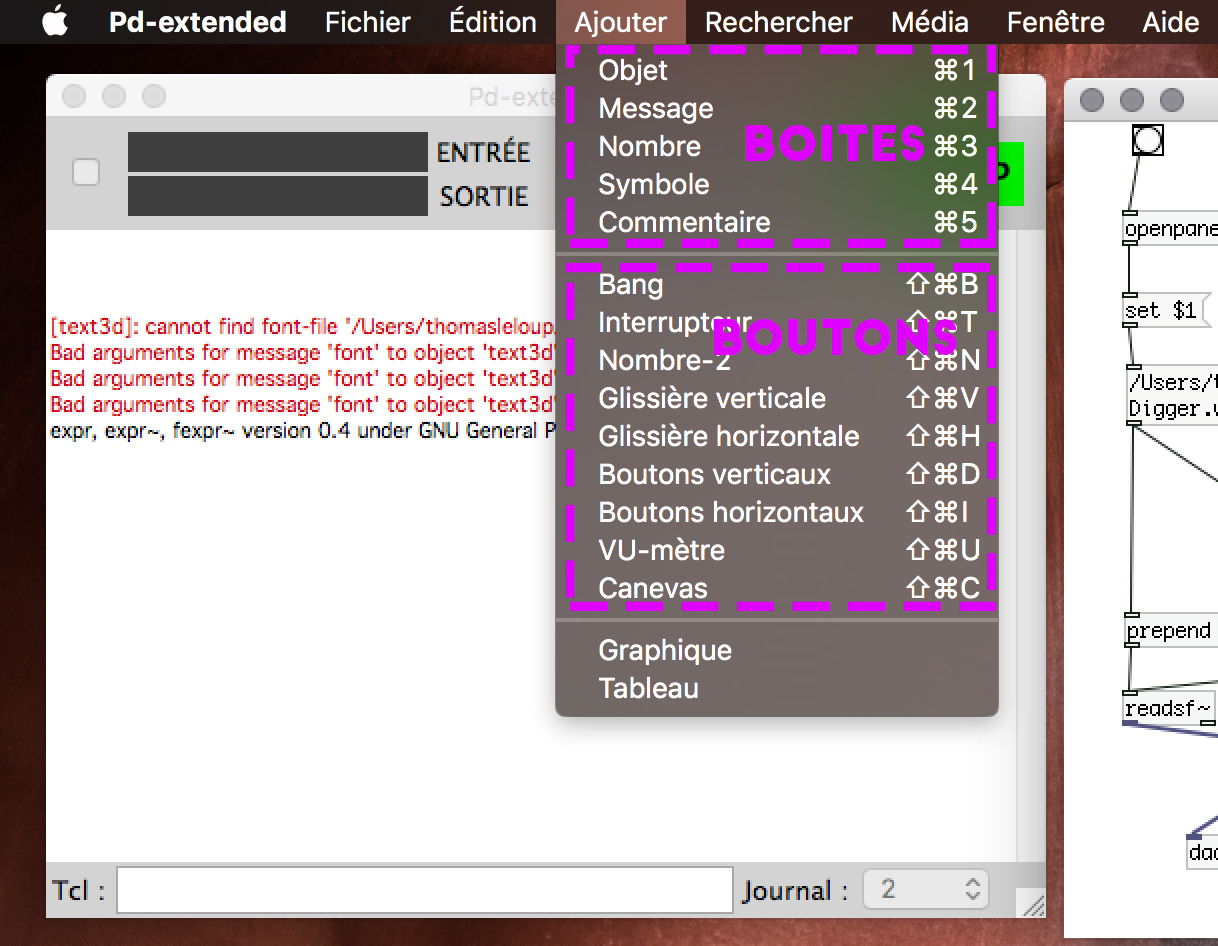Image resolution: width=1218 pixels, height=946 pixels.
Task: Open the Média menu
Action: coord(930,22)
